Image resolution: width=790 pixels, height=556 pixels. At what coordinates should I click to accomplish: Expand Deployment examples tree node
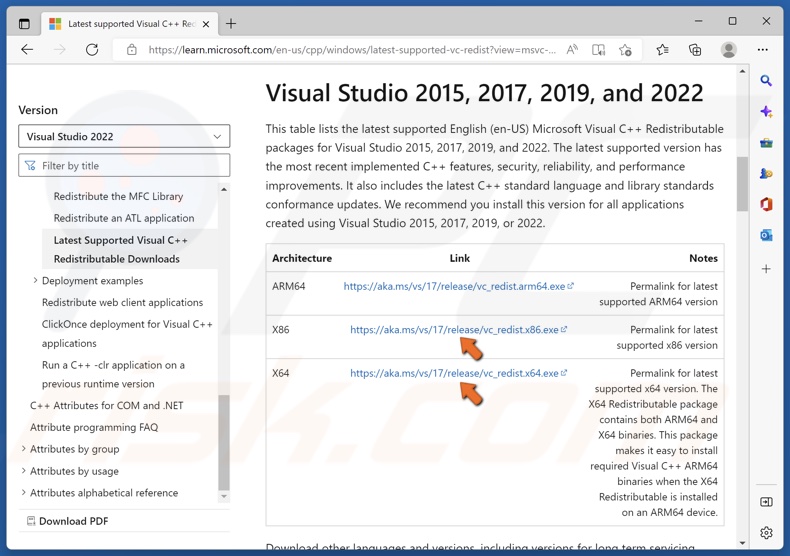pos(35,280)
